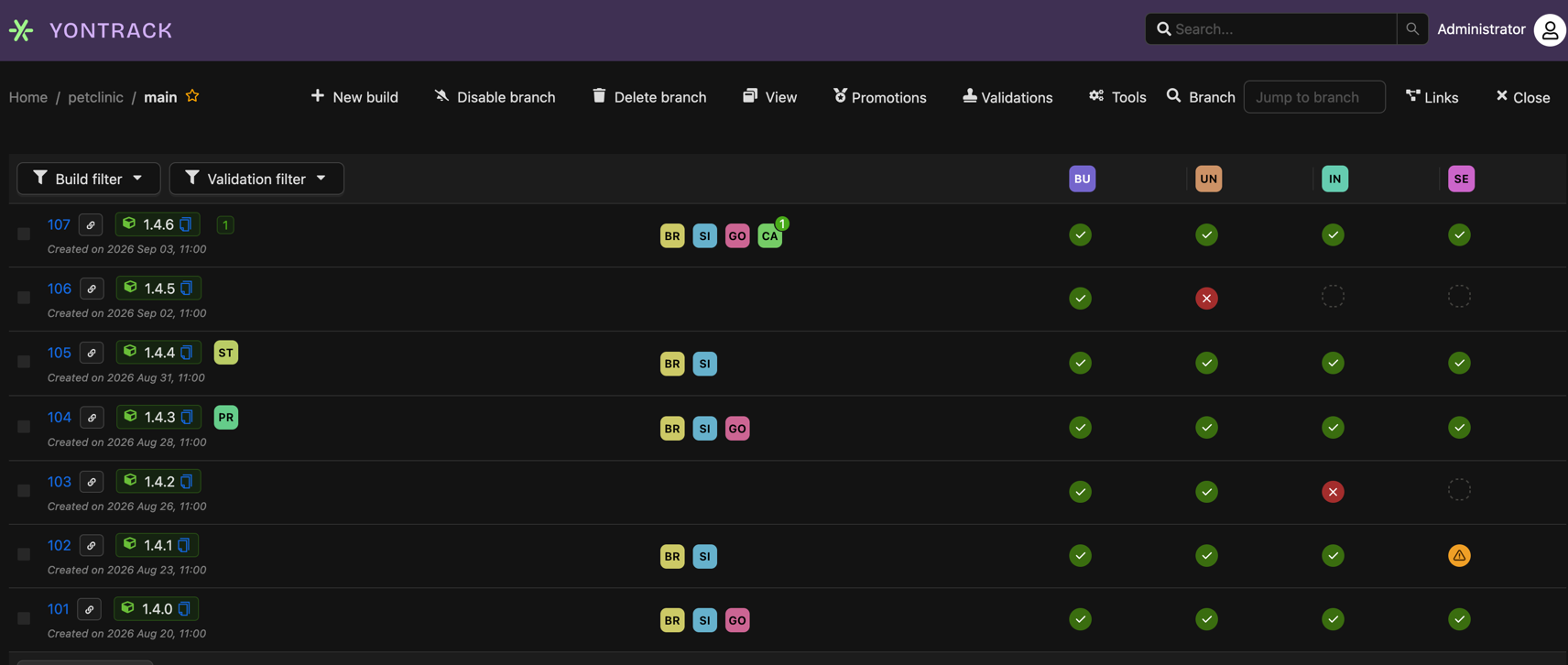1568x665 pixels.
Task: Select the checkbox for build 106
Action: (x=24, y=298)
